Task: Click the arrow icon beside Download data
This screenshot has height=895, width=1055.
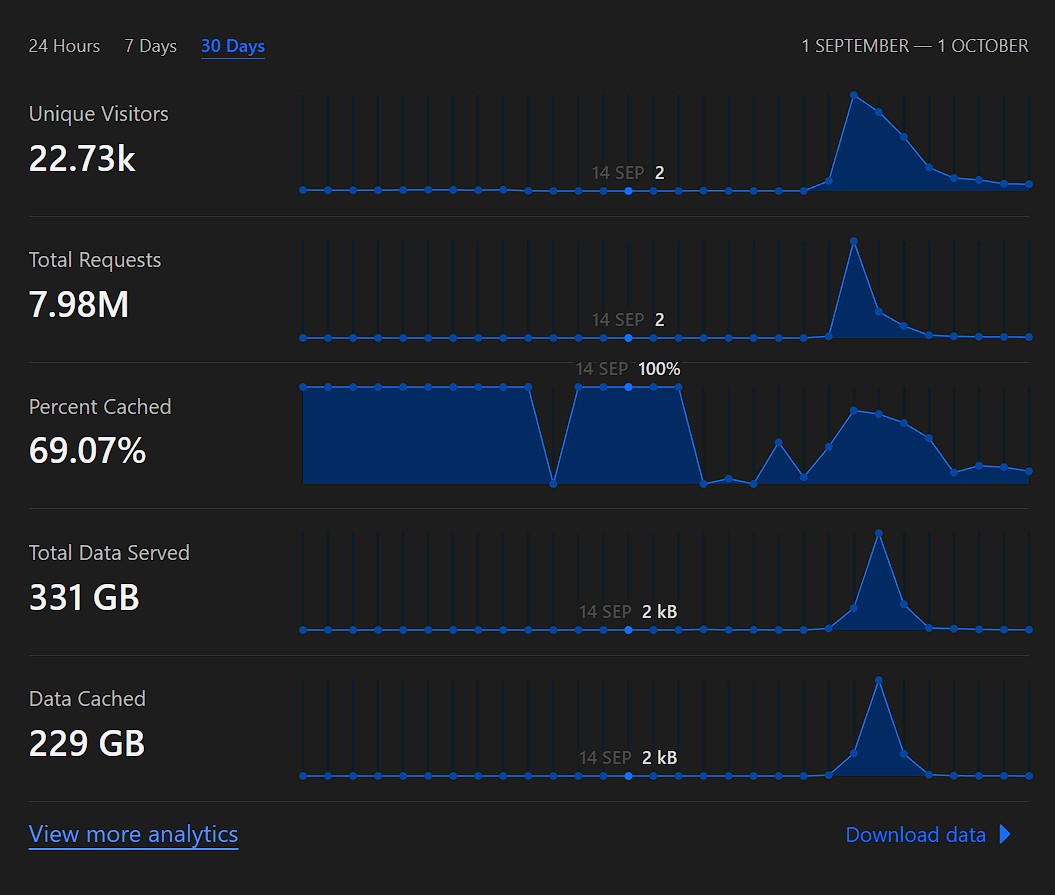Action: tap(1005, 835)
